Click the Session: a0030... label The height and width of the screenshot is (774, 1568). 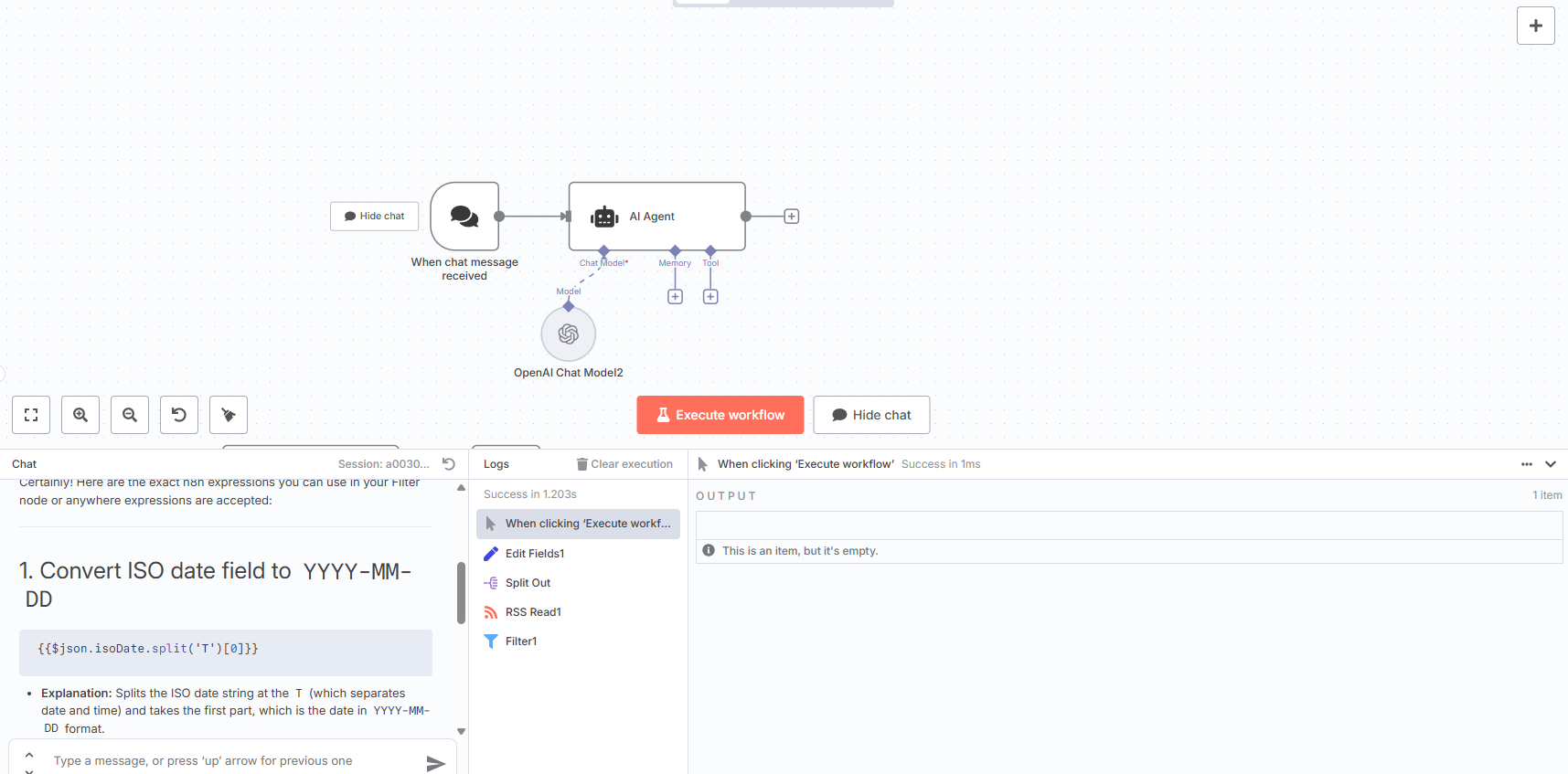(383, 464)
